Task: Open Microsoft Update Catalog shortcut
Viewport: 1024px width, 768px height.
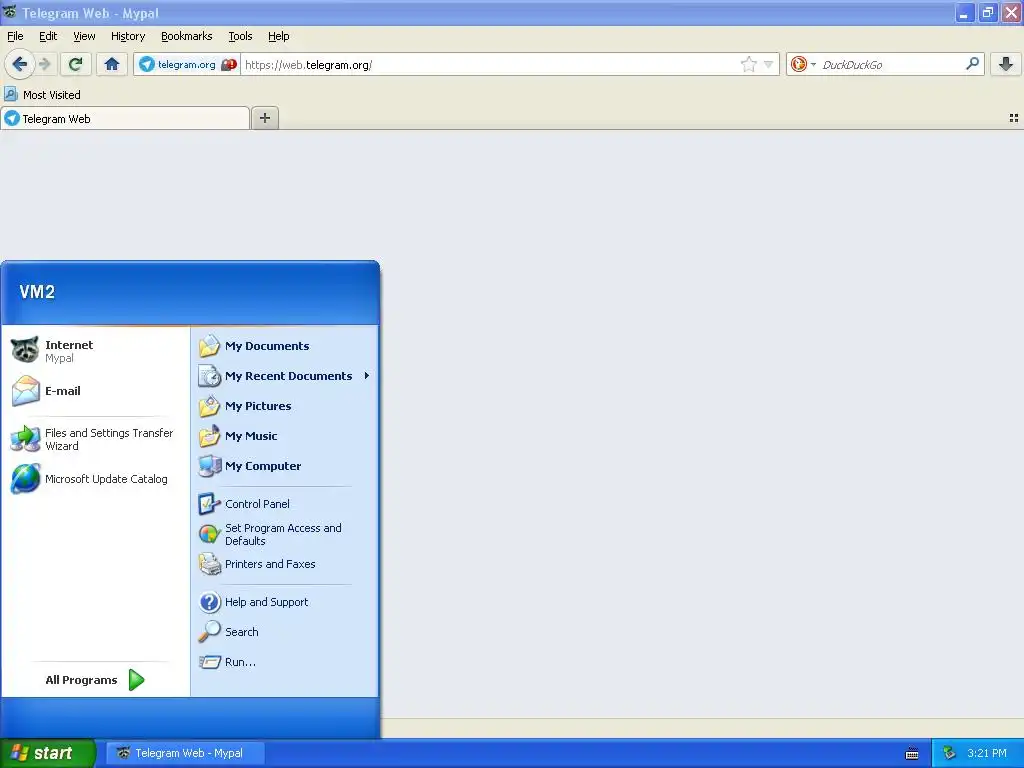Action: [95, 479]
